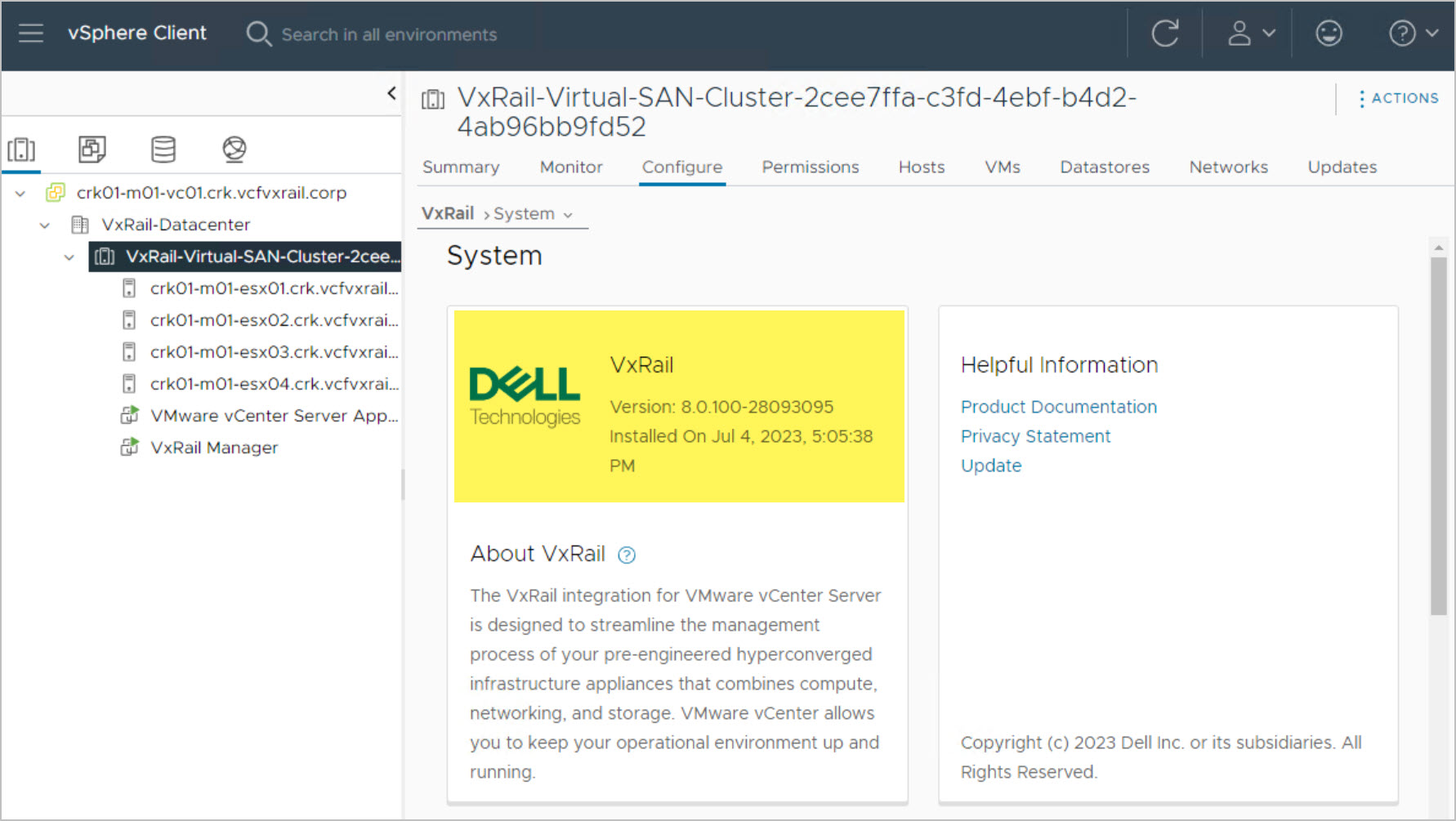Switch to the Monitor tab

(570, 167)
